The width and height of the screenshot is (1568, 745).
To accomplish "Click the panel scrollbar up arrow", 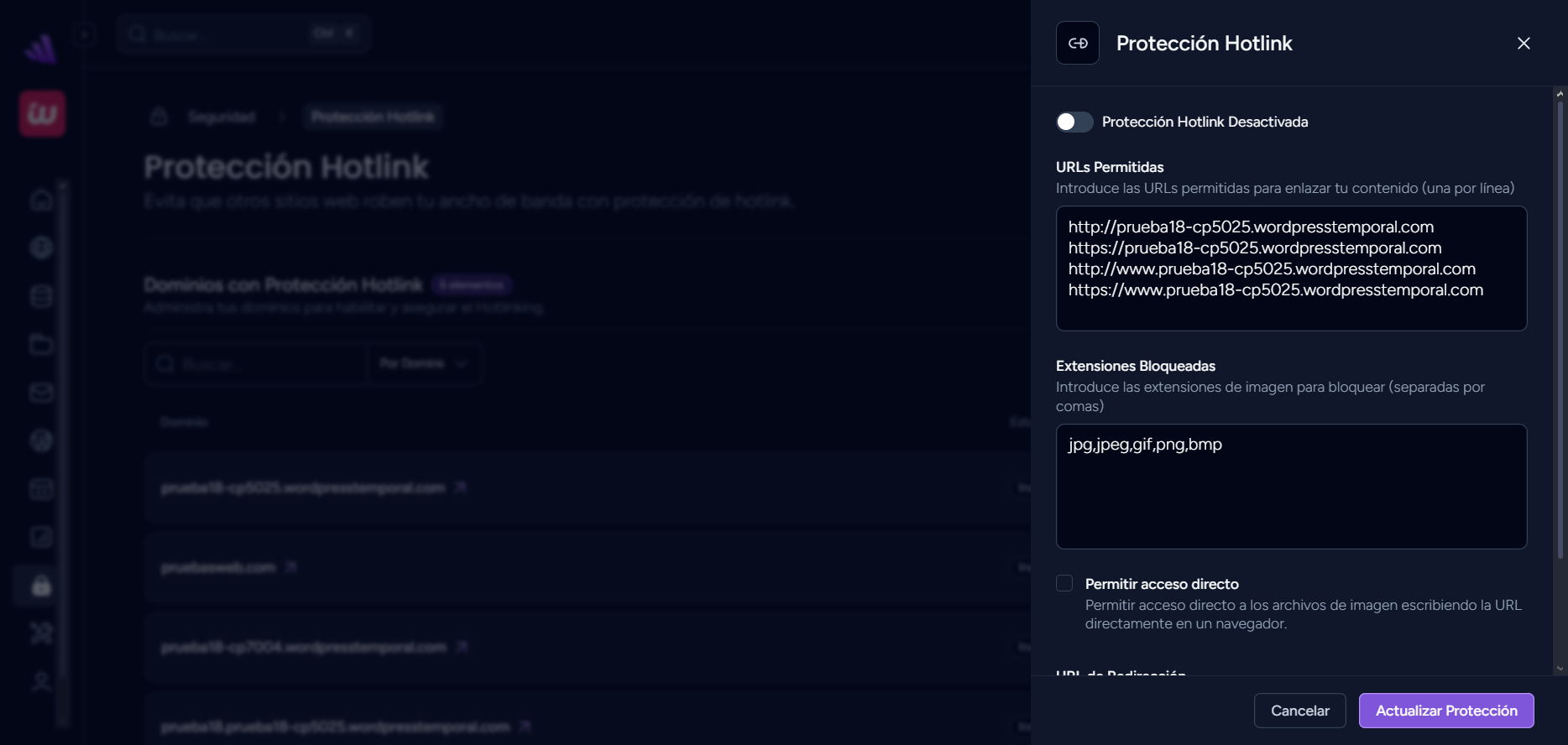I will point(1560,93).
